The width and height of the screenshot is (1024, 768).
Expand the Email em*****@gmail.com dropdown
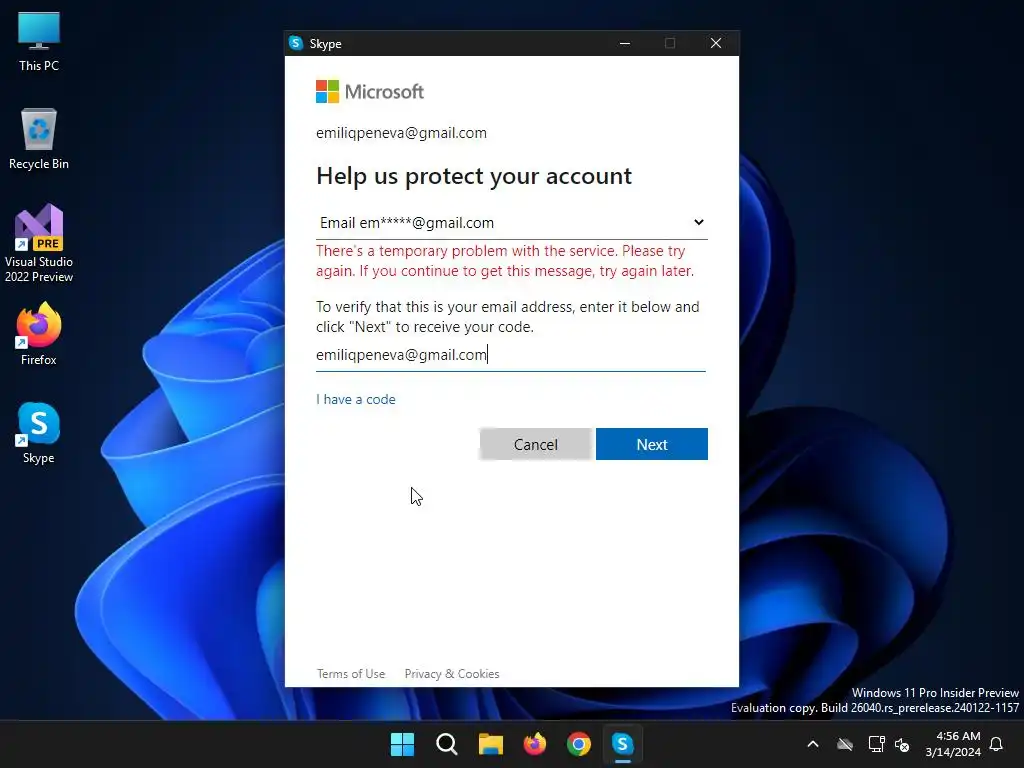tap(511, 223)
